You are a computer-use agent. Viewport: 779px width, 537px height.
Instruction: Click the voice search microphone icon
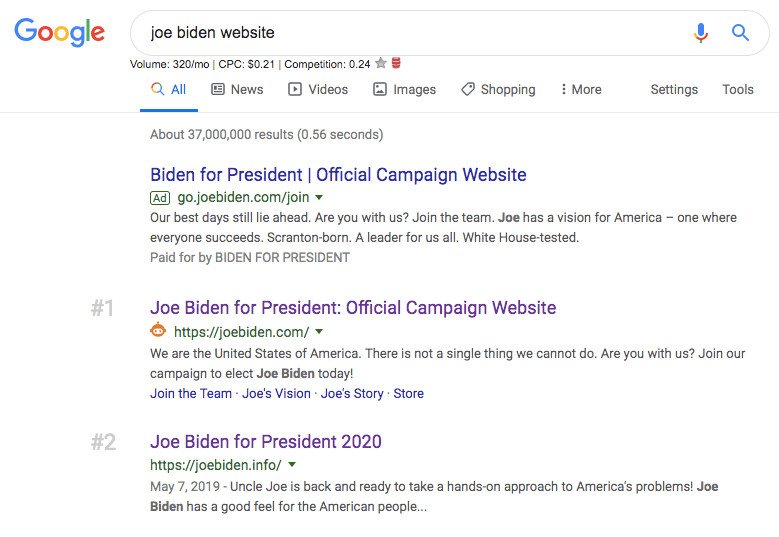[701, 33]
